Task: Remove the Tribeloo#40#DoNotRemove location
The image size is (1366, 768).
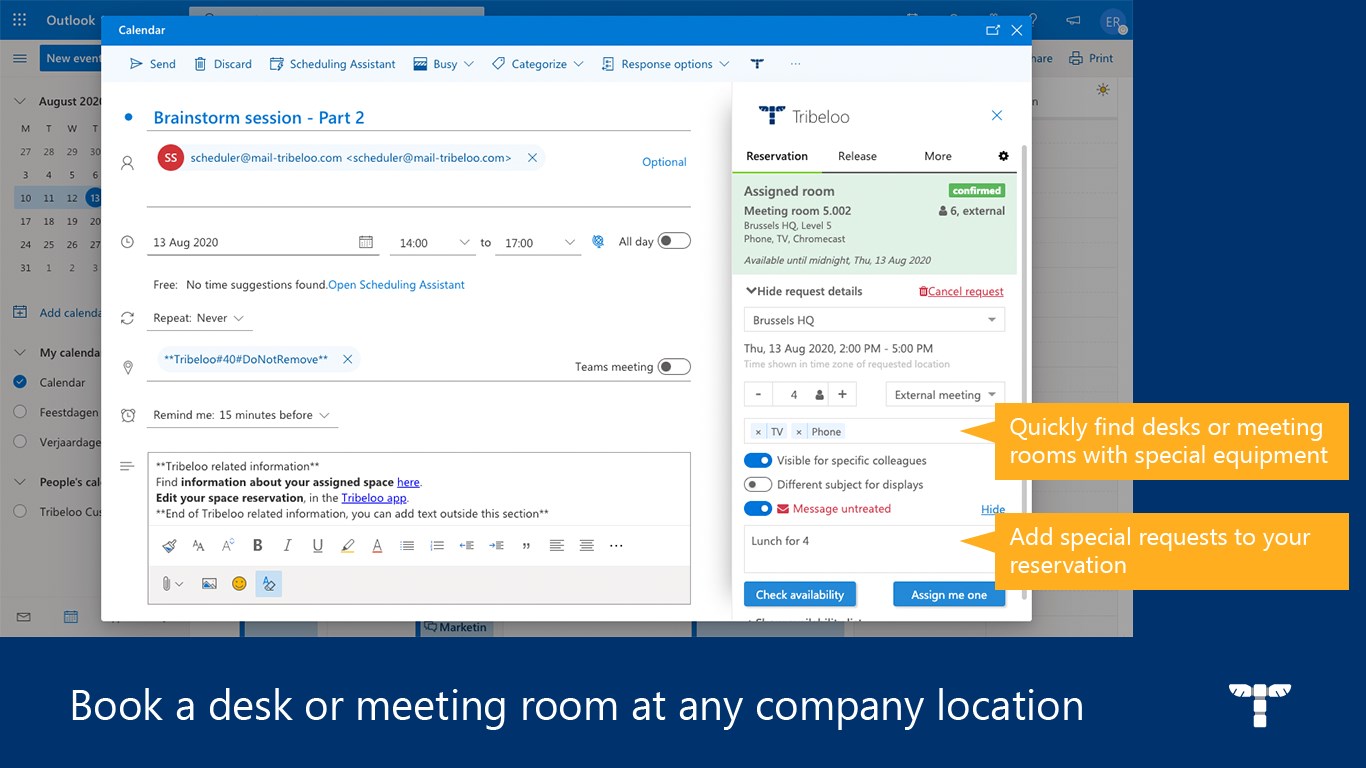Action: pos(347,359)
